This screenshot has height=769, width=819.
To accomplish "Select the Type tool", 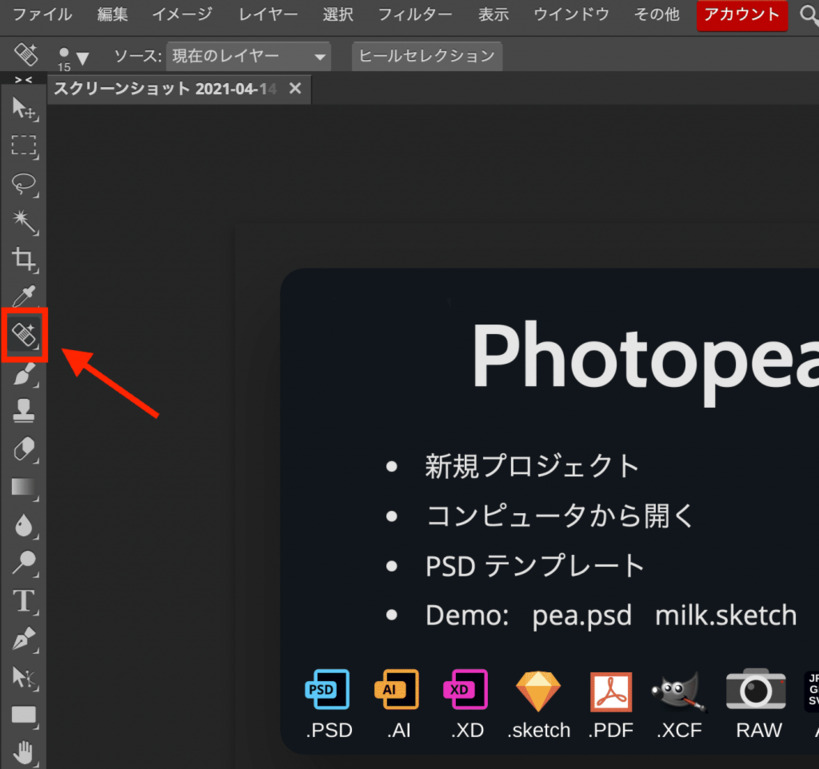I will [24, 601].
